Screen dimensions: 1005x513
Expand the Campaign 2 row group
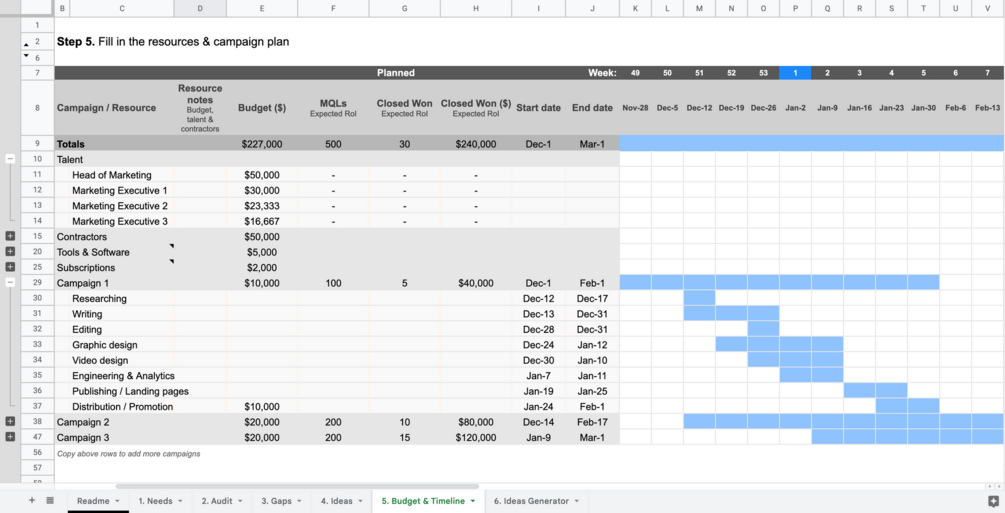(x=10, y=421)
